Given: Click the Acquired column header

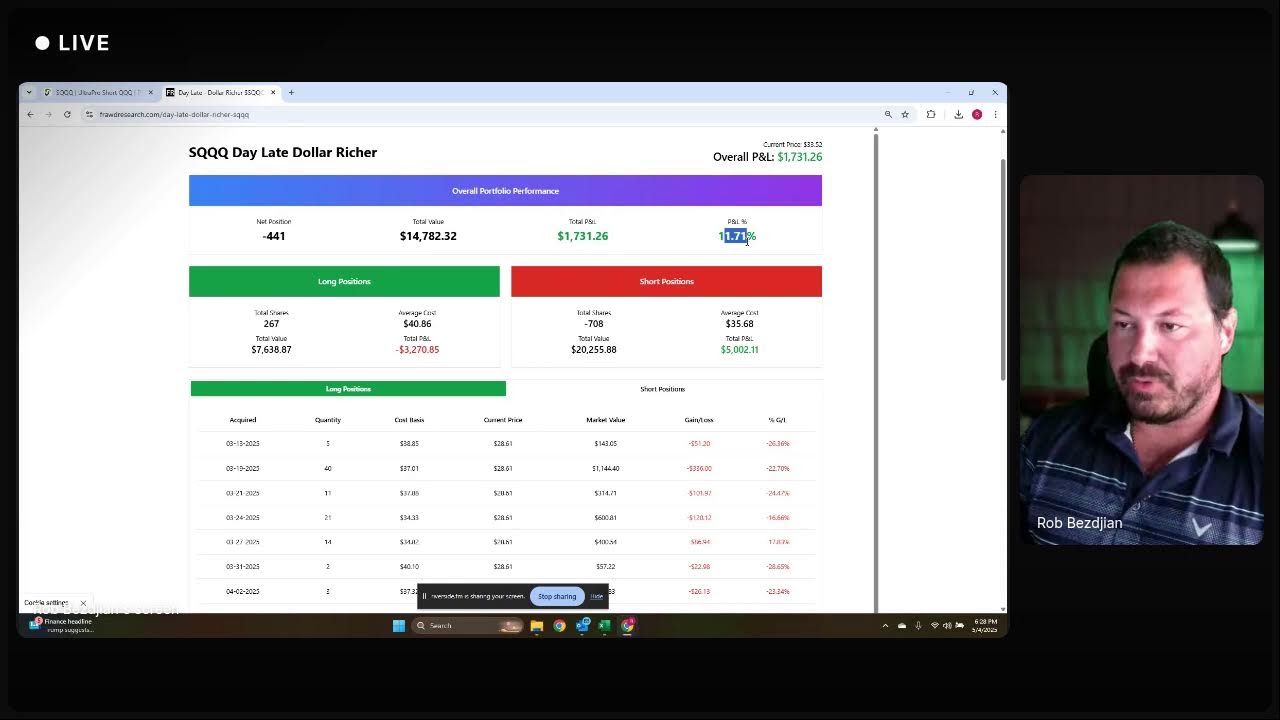Looking at the screenshot, I should [243, 420].
